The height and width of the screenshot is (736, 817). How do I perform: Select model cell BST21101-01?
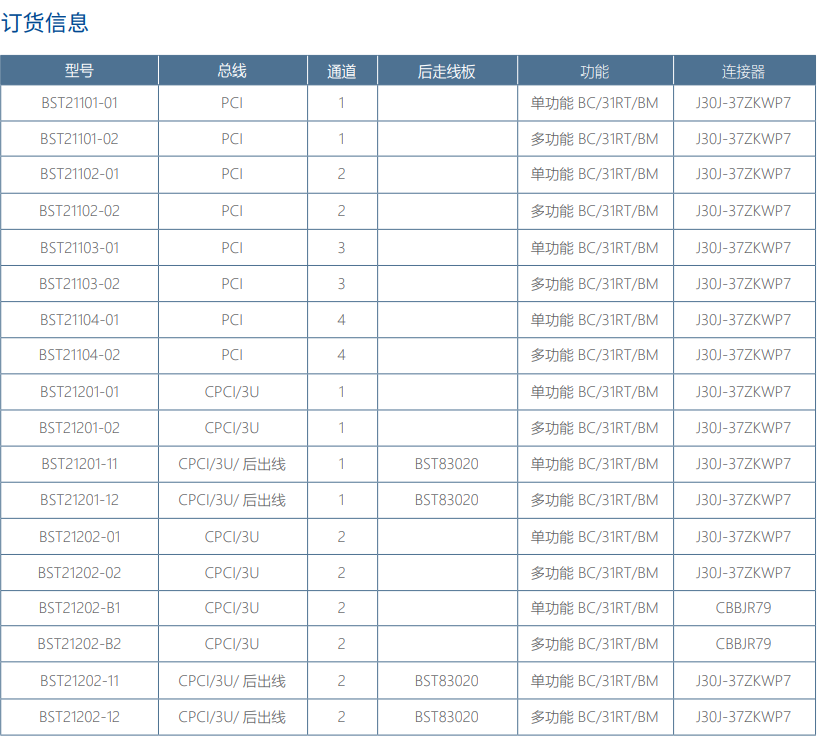[79, 103]
